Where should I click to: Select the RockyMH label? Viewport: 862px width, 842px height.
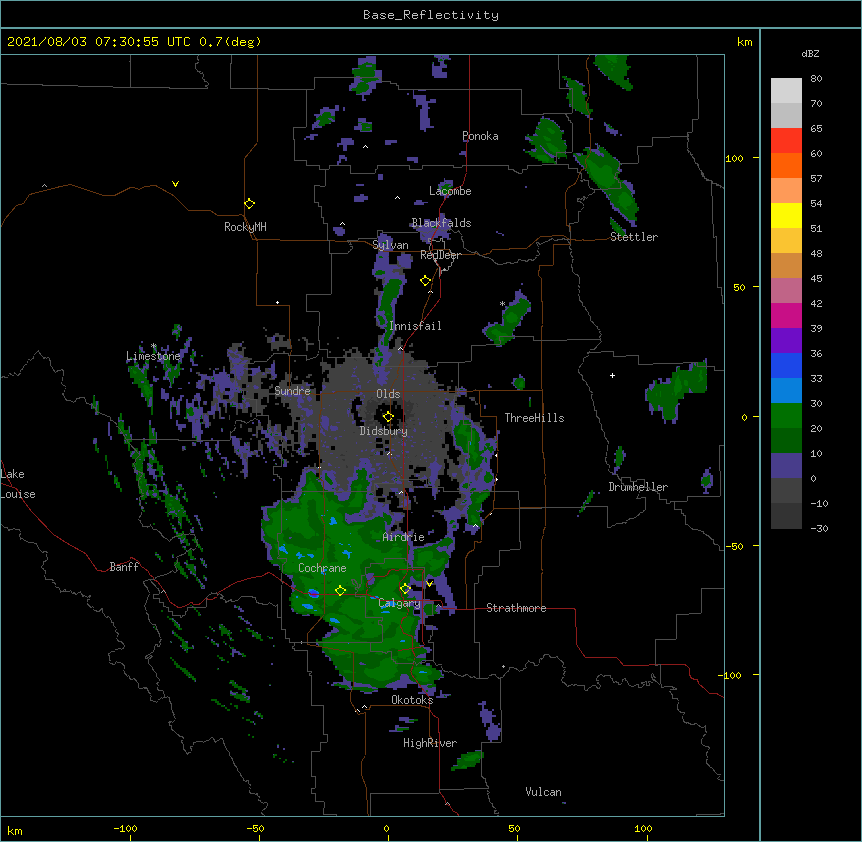tap(245, 227)
